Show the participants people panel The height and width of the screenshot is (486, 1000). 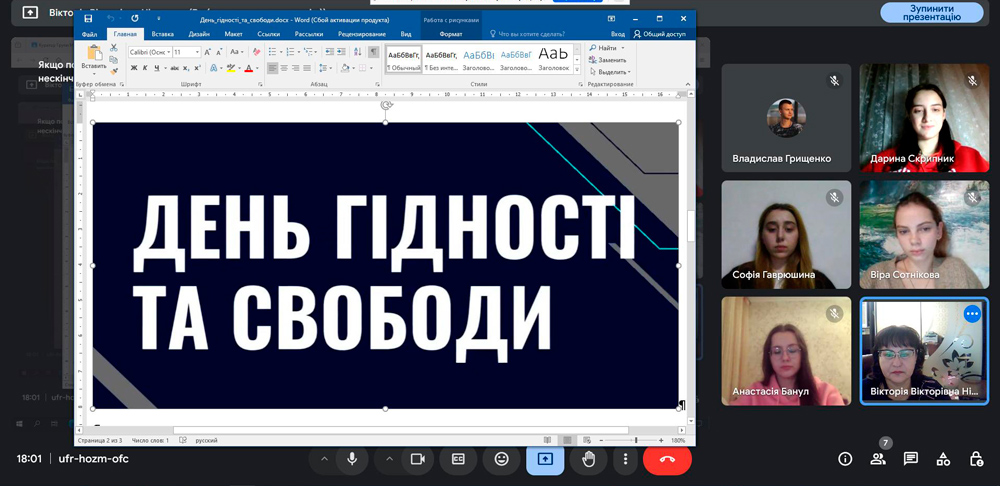878,459
